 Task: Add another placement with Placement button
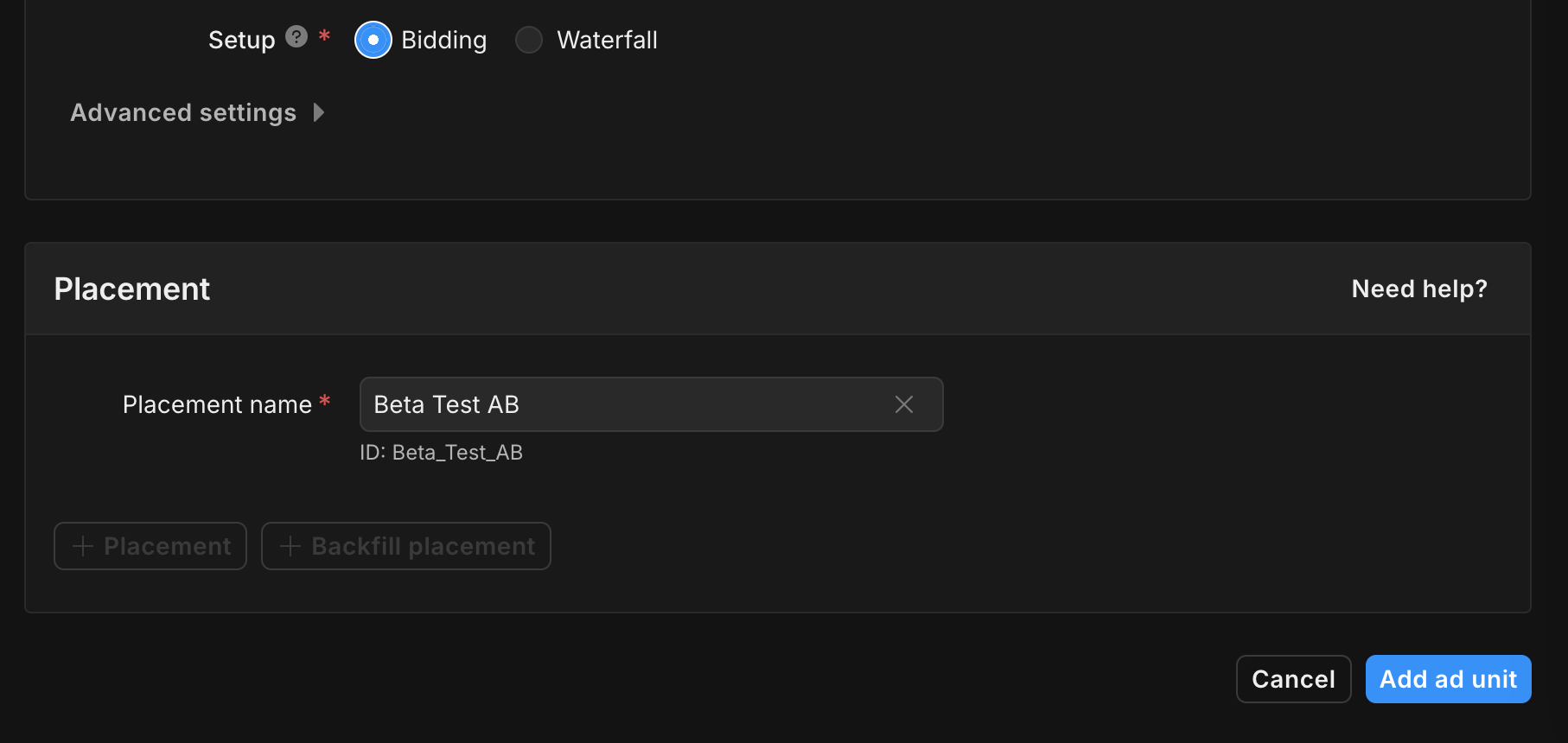(x=150, y=546)
